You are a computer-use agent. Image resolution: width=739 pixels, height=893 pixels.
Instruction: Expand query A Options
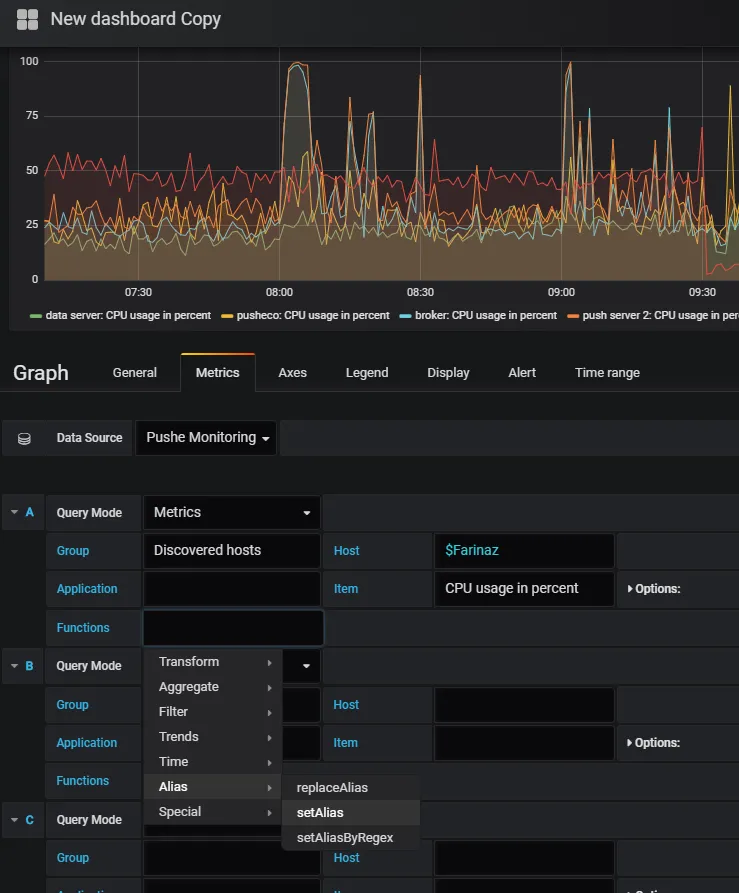654,589
